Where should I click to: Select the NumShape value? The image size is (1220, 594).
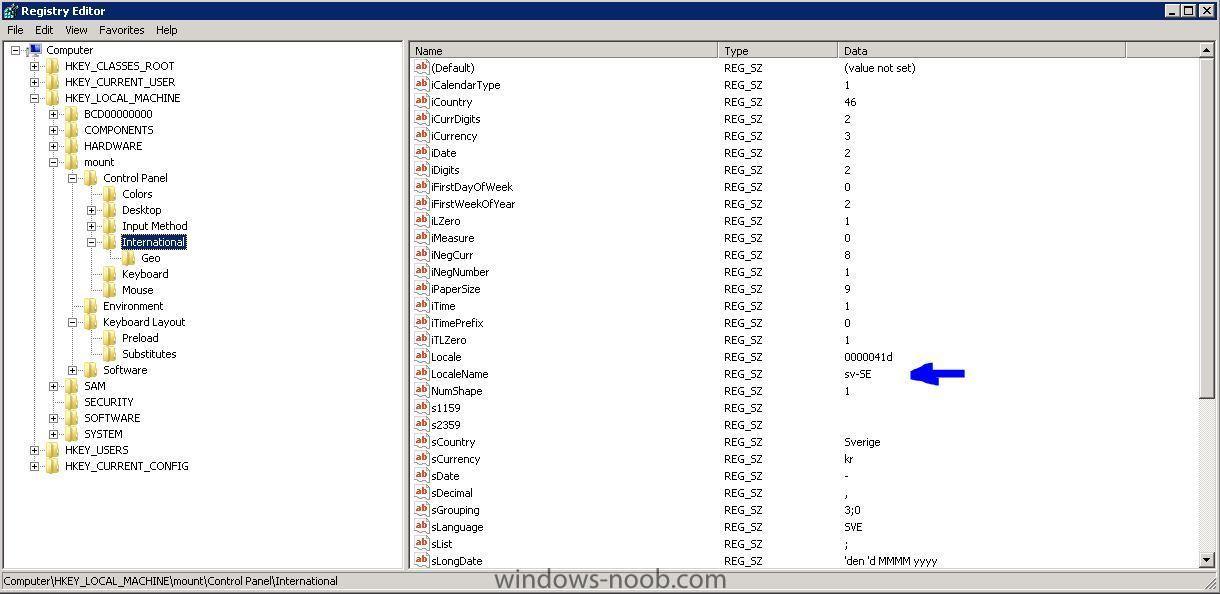pyautogui.click(x=456, y=391)
